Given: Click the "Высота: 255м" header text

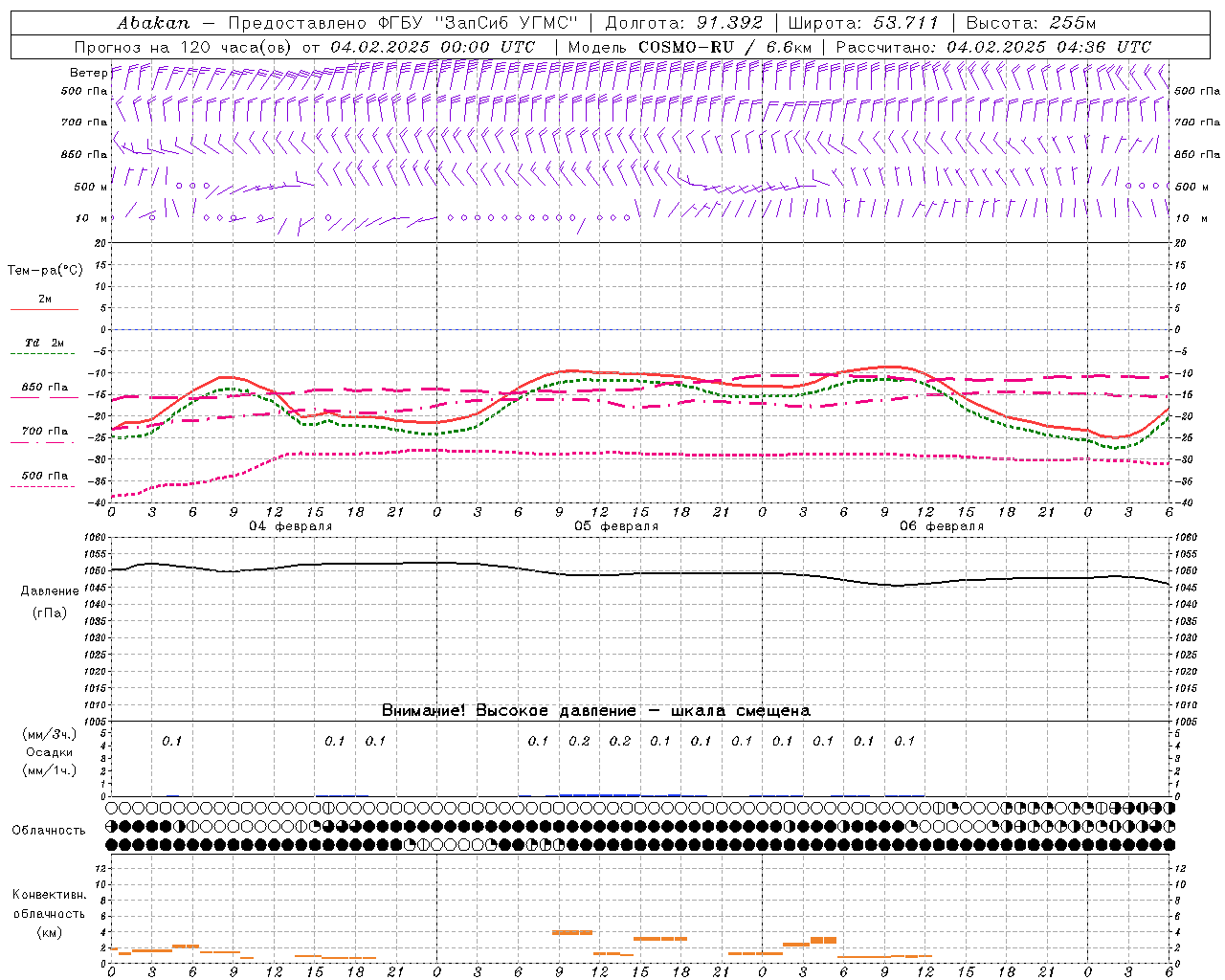Looking at the screenshot, I should [1031, 22].
